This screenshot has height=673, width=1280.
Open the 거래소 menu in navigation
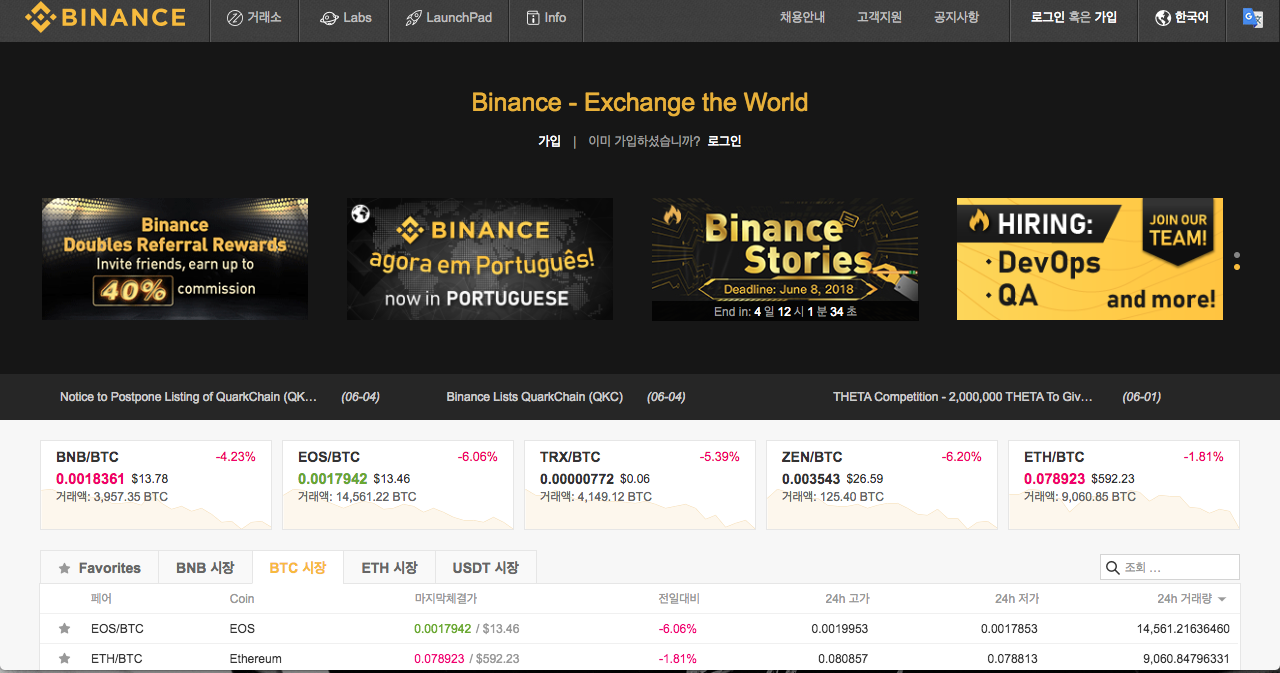point(254,18)
